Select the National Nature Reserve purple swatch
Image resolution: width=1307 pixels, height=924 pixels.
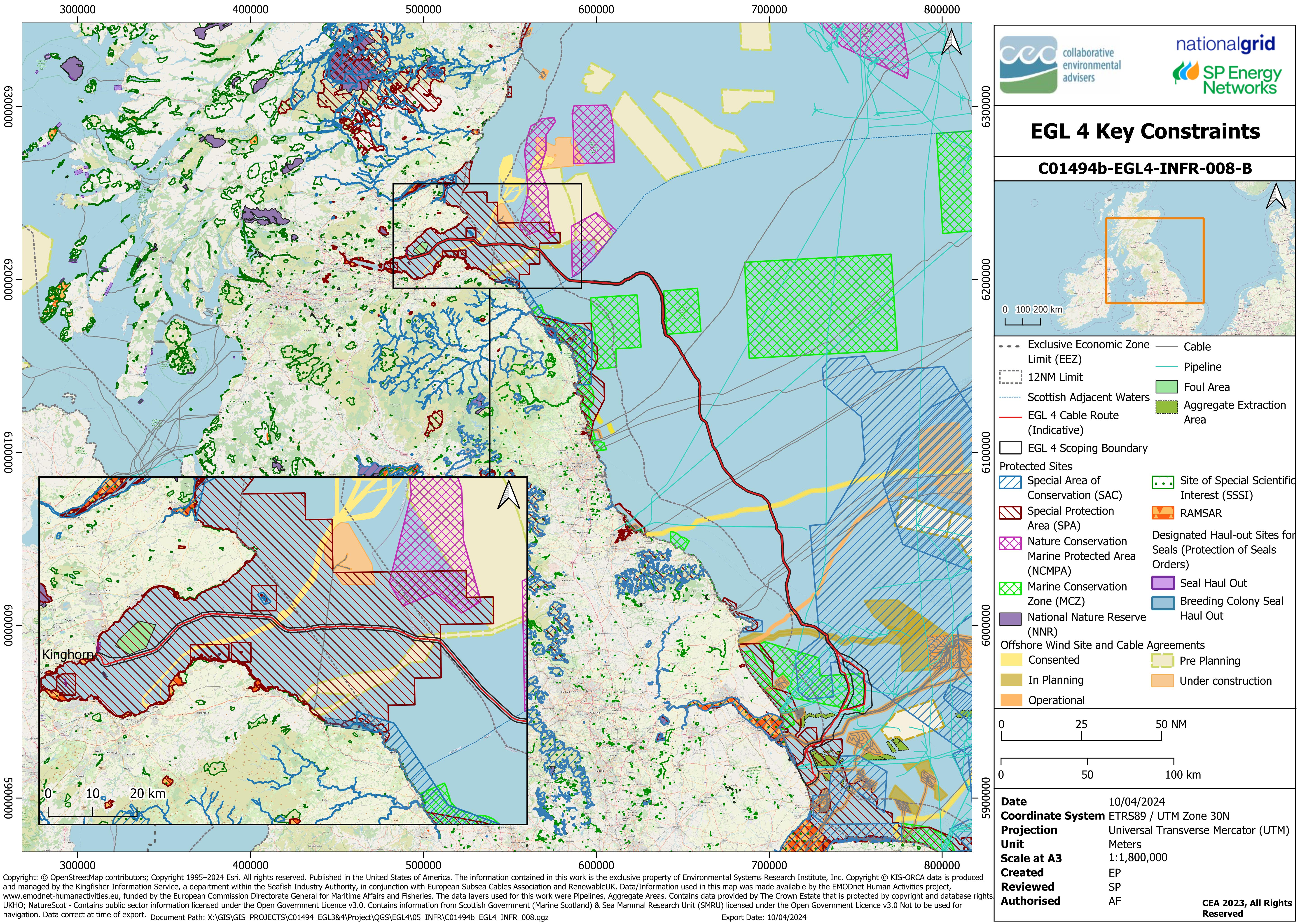click(1010, 618)
